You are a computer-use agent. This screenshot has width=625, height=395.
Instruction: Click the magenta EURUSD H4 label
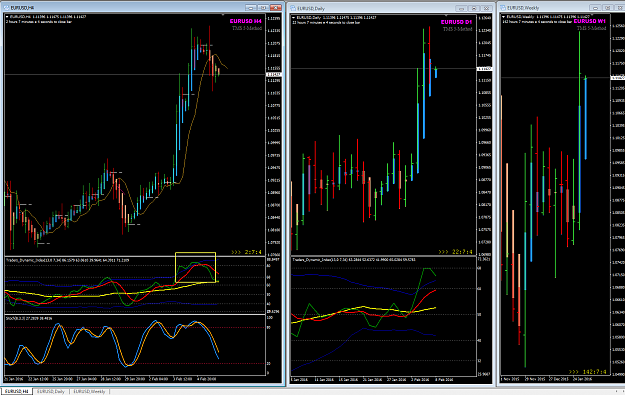pyautogui.click(x=246, y=21)
